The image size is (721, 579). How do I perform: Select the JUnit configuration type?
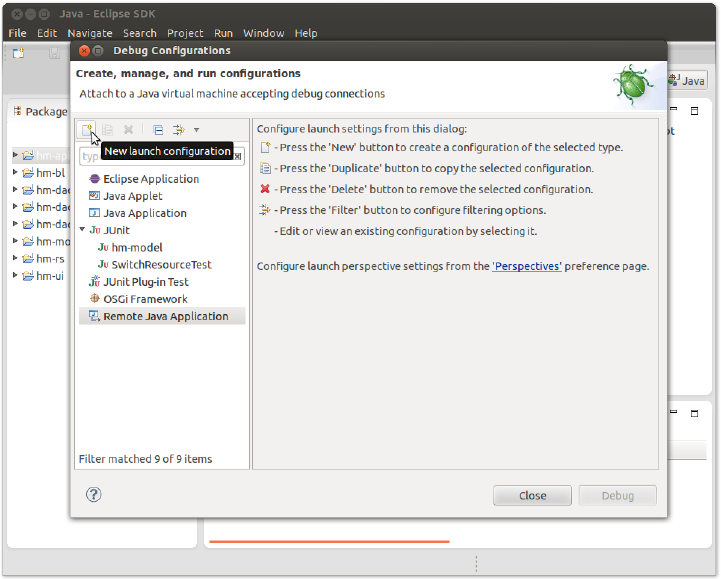click(116, 230)
